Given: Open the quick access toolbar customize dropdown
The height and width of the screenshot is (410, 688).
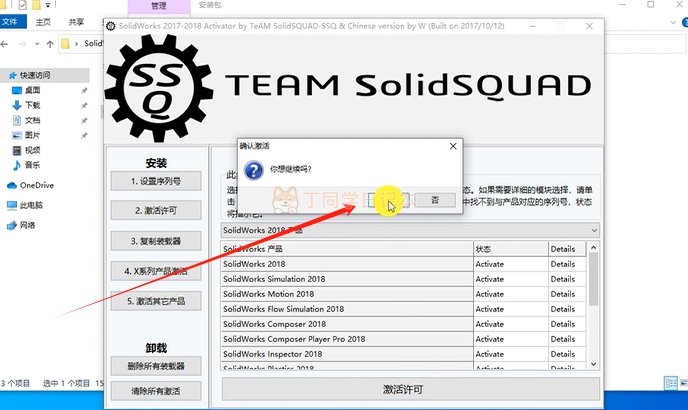Looking at the screenshot, I should (x=48, y=5).
